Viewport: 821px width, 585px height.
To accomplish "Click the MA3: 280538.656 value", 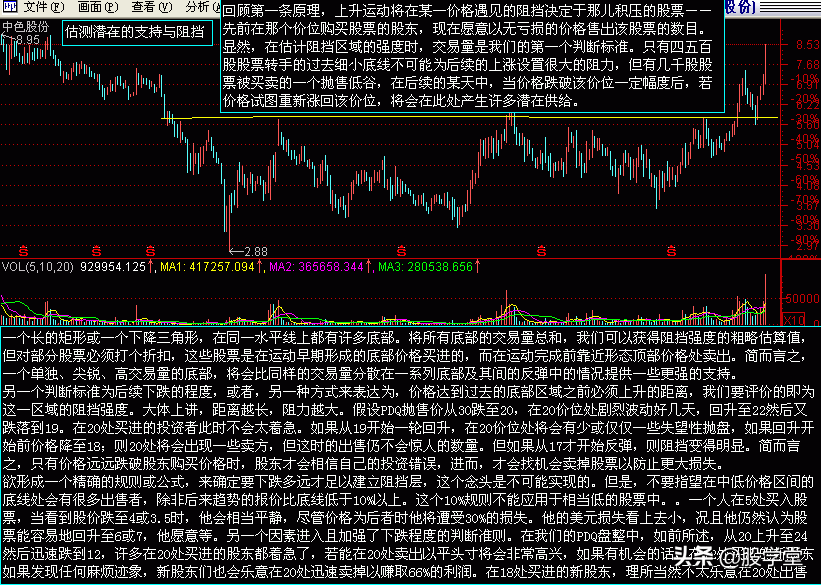I will coord(425,267).
